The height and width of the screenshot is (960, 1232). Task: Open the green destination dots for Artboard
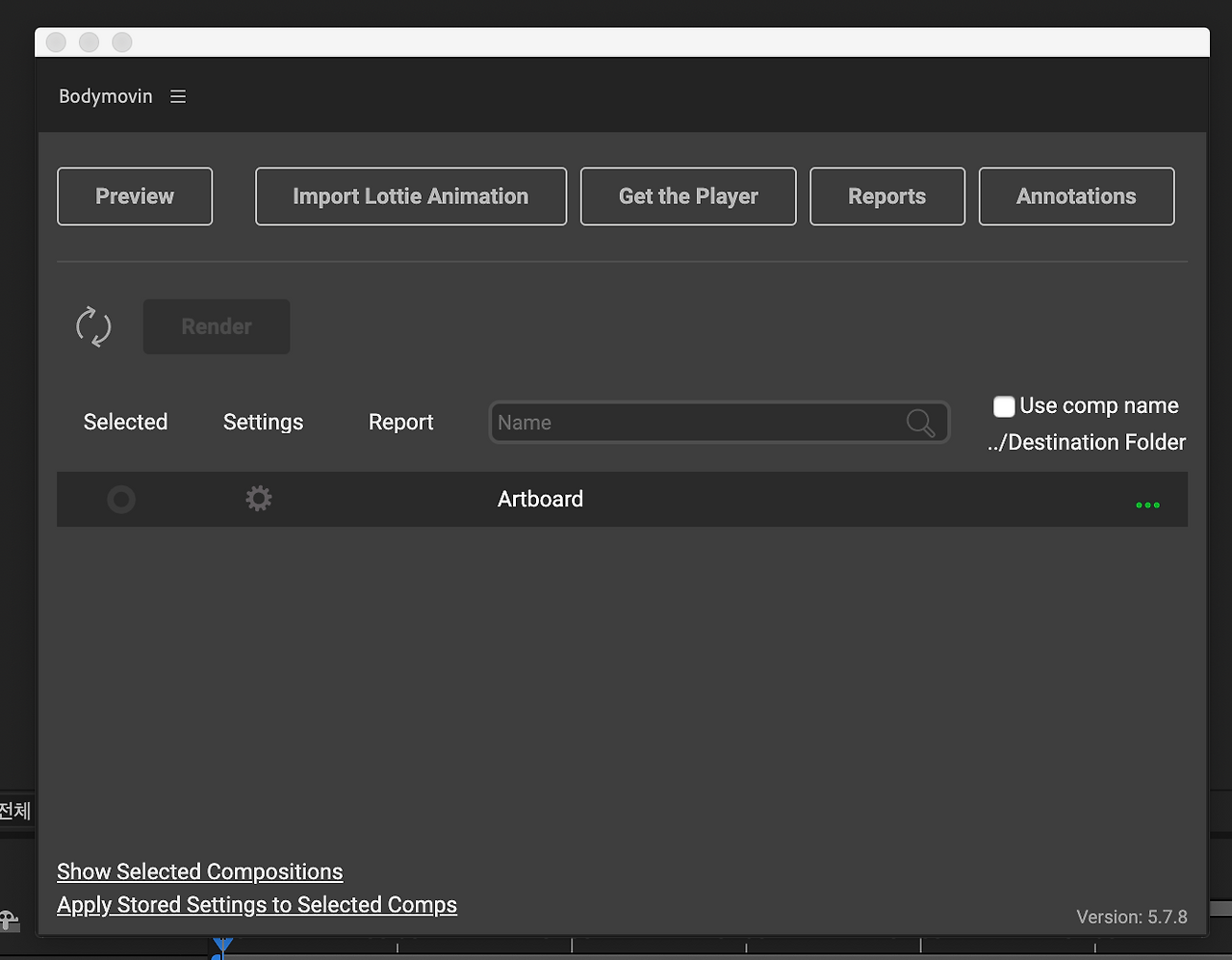(1147, 505)
